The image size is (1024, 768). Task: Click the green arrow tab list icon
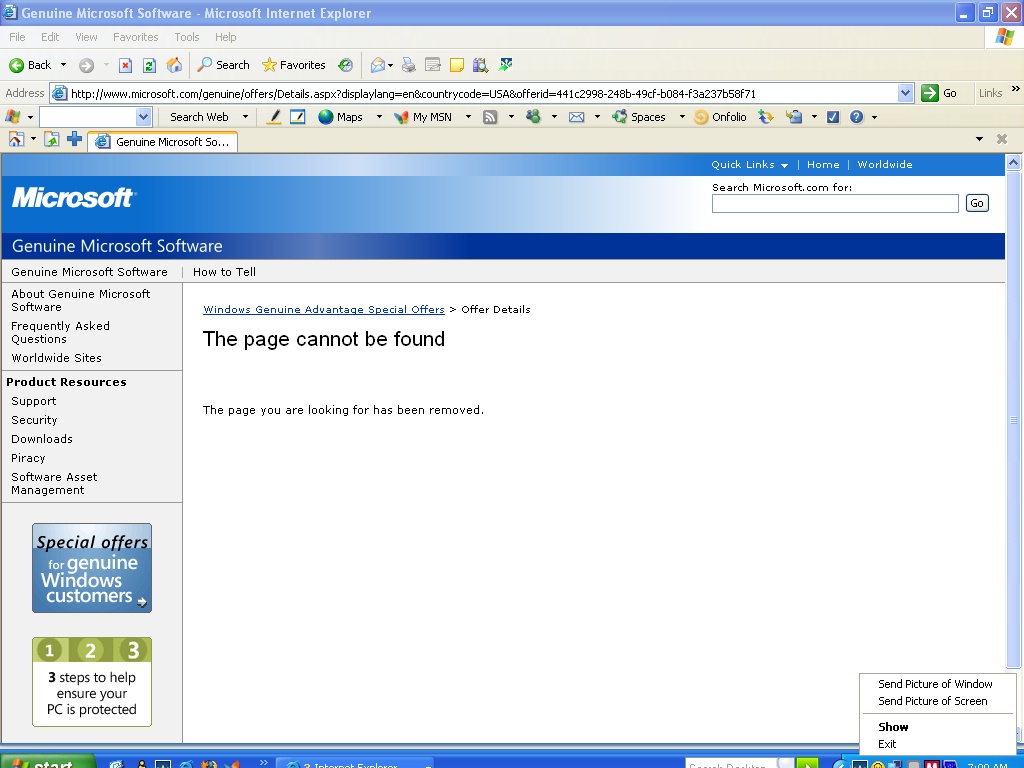click(x=52, y=139)
